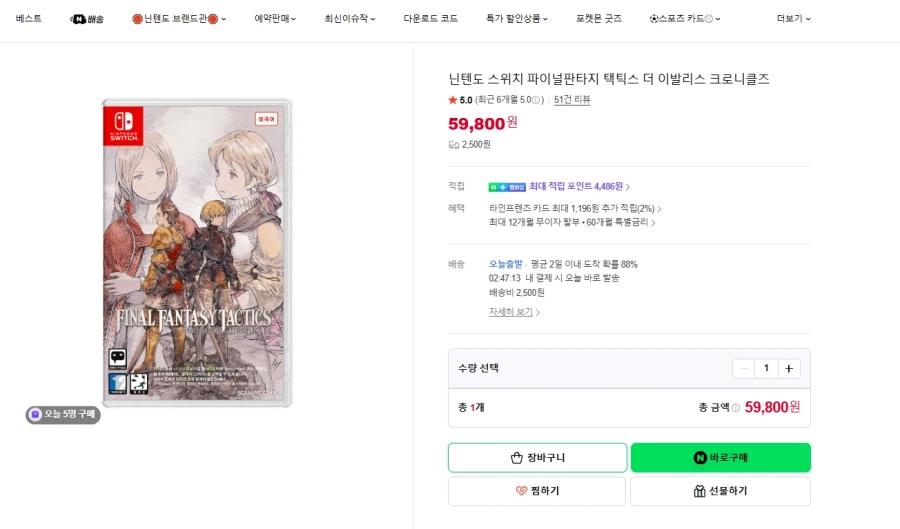Click the N+ 멤버십 badge icon
This screenshot has width=900, height=529.
507,187
